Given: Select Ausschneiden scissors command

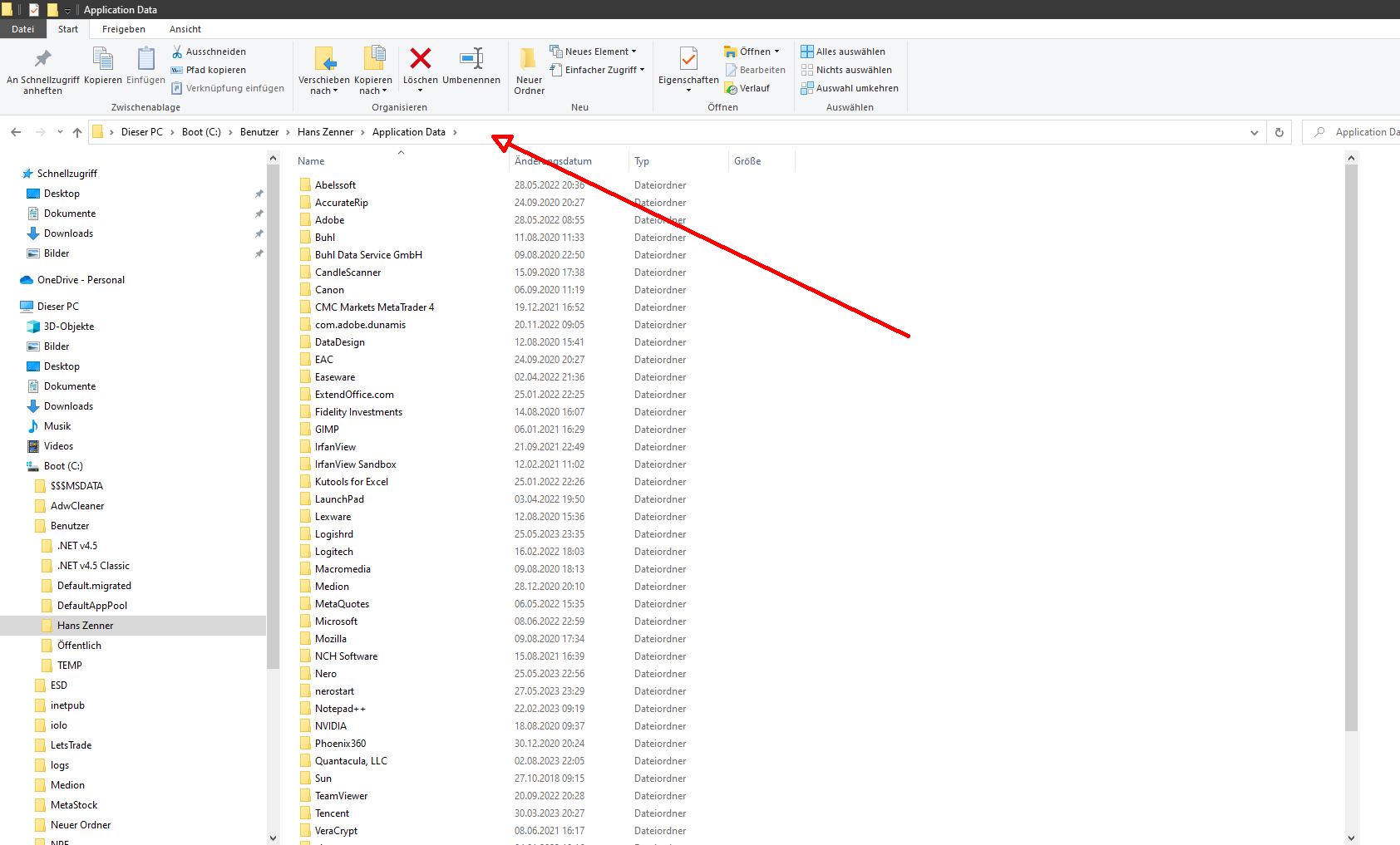Looking at the screenshot, I should [x=209, y=52].
